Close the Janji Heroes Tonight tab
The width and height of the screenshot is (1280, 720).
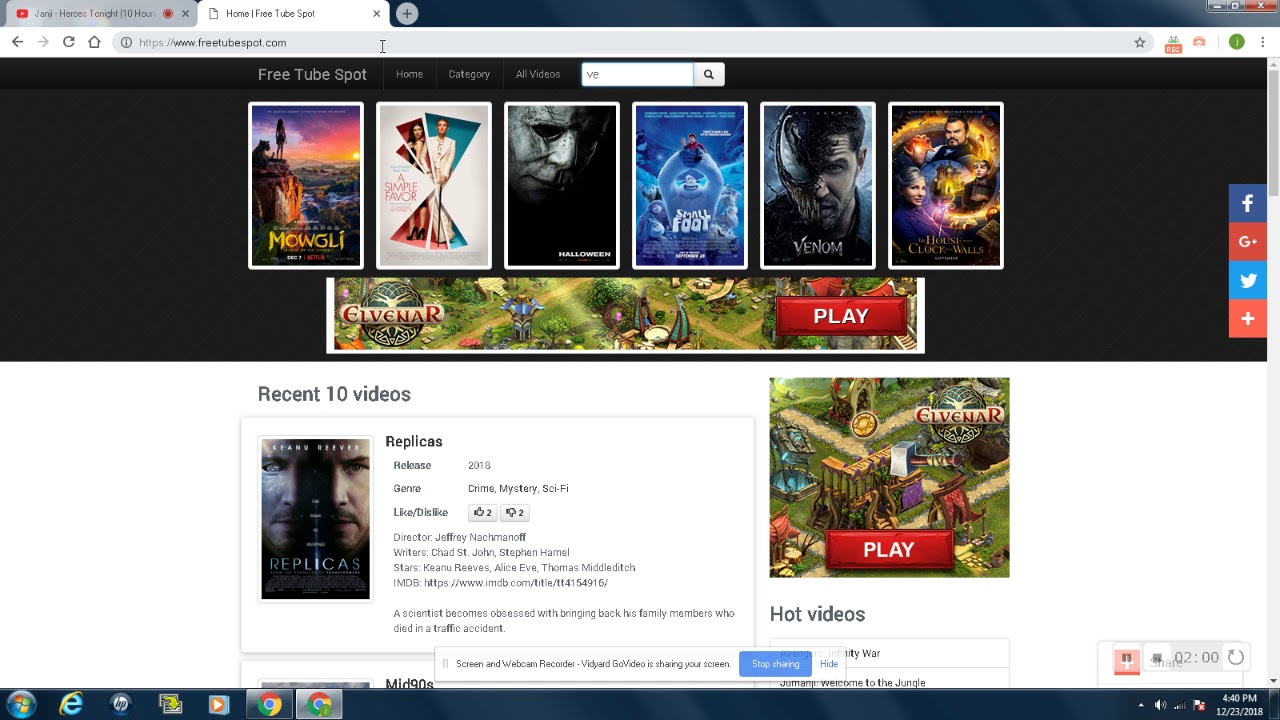tap(185, 14)
